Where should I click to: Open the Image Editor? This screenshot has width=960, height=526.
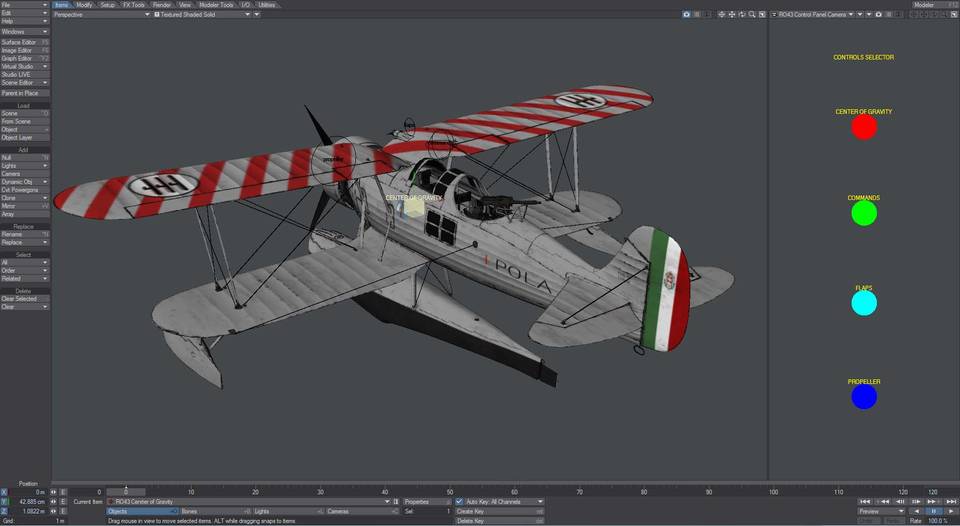coord(24,50)
